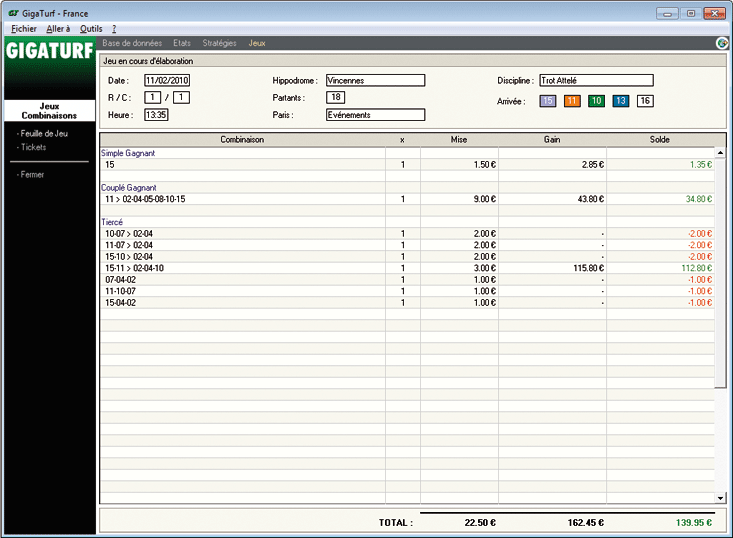Image resolution: width=733 pixels, height=538 pixels.
Task: Click the globe icon at top right
Action: pos(722,43)
